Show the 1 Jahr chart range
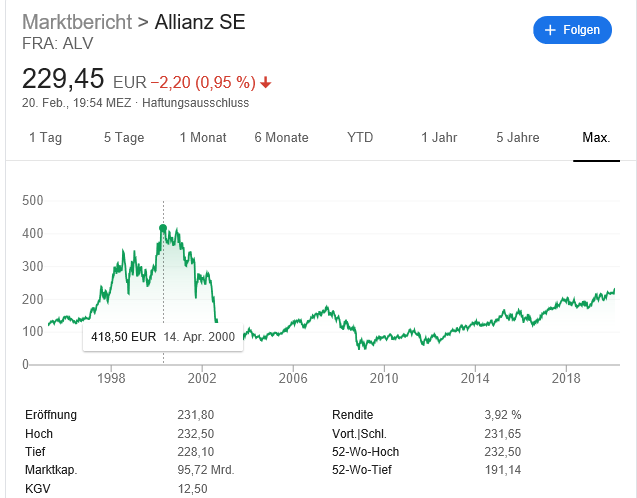The height and width of the screenshot is (498, 637). [x=439, y=138]
